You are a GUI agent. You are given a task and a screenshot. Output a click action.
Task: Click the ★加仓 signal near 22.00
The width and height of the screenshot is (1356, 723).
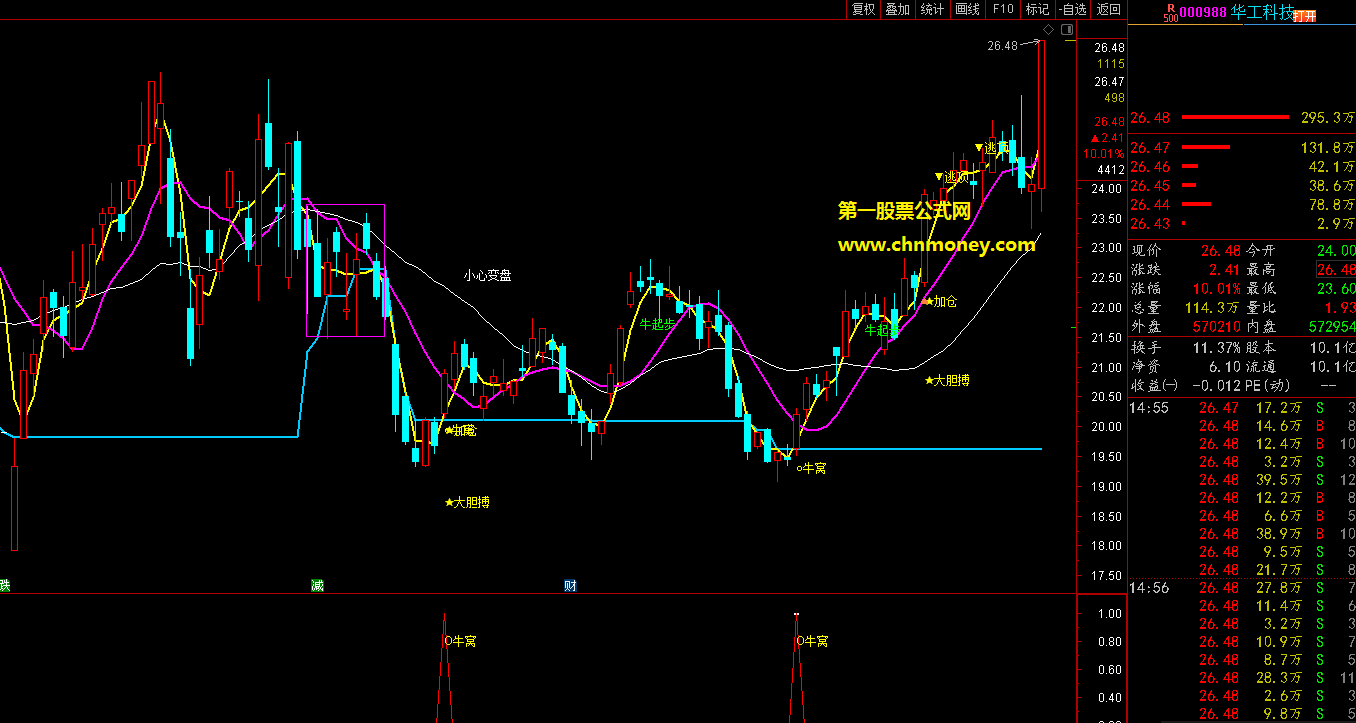coord(941,301)
